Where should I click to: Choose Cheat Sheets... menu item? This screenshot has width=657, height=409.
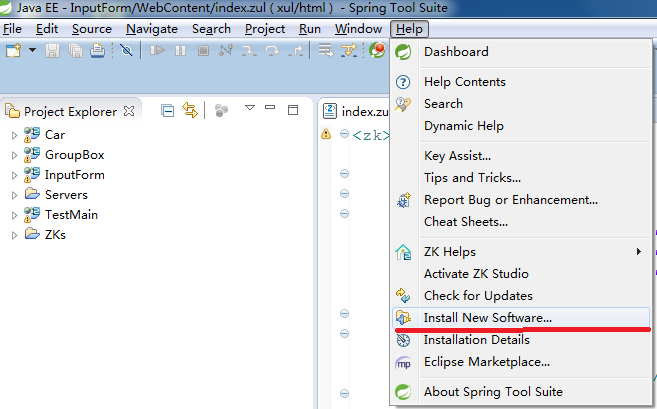521,222
